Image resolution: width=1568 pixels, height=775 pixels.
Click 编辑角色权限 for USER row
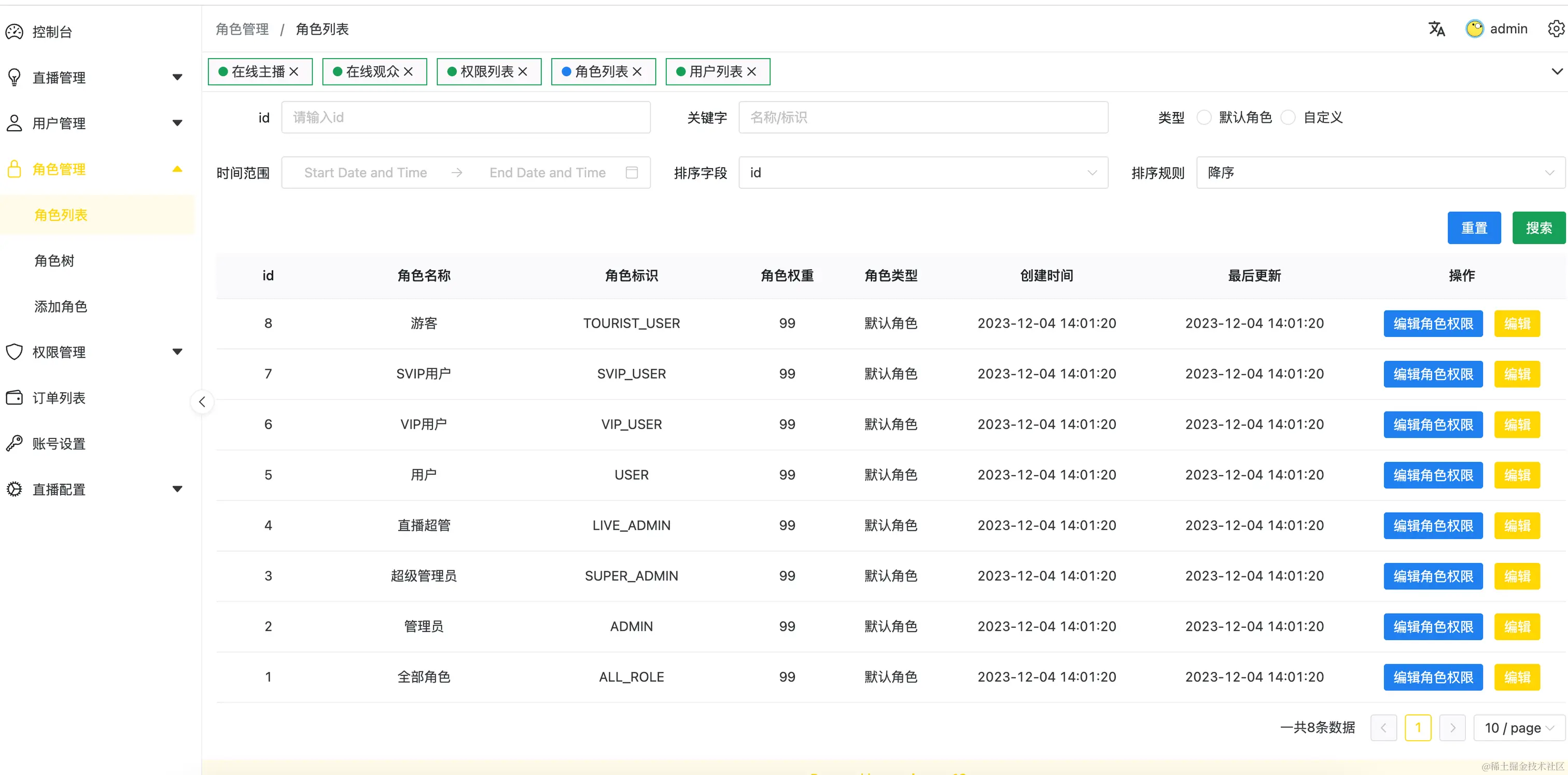(1433, 474)
